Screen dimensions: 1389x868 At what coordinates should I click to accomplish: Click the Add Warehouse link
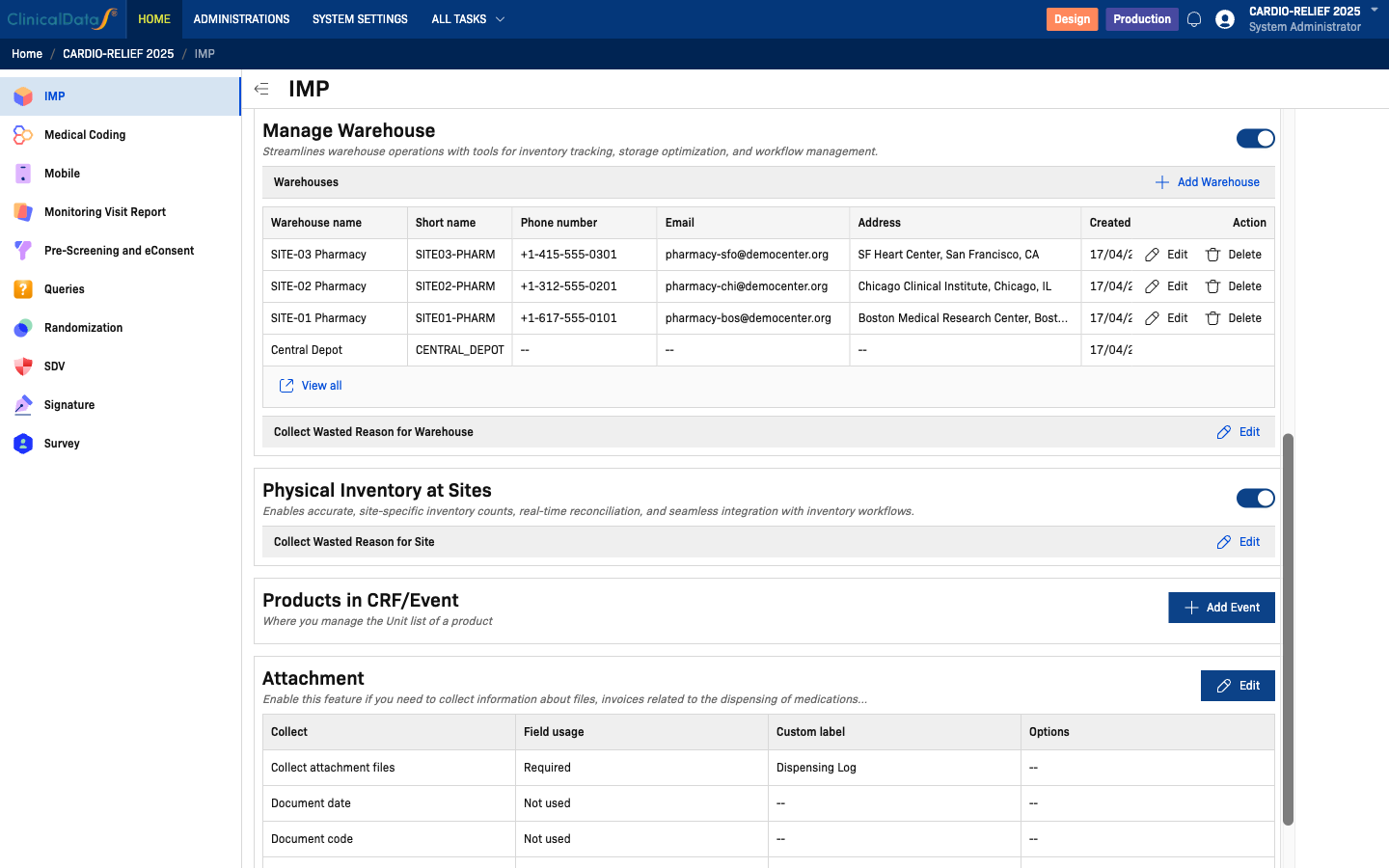1208,181
